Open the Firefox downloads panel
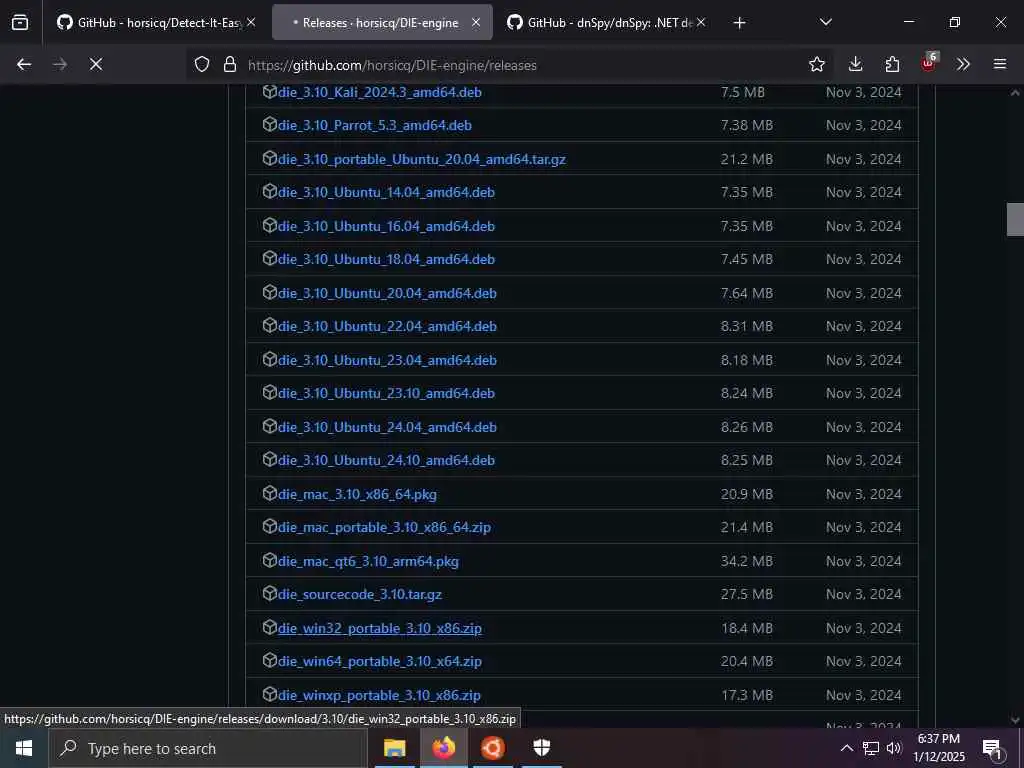The height and width of the screenshot is (768, 1024). pos(856,64)
